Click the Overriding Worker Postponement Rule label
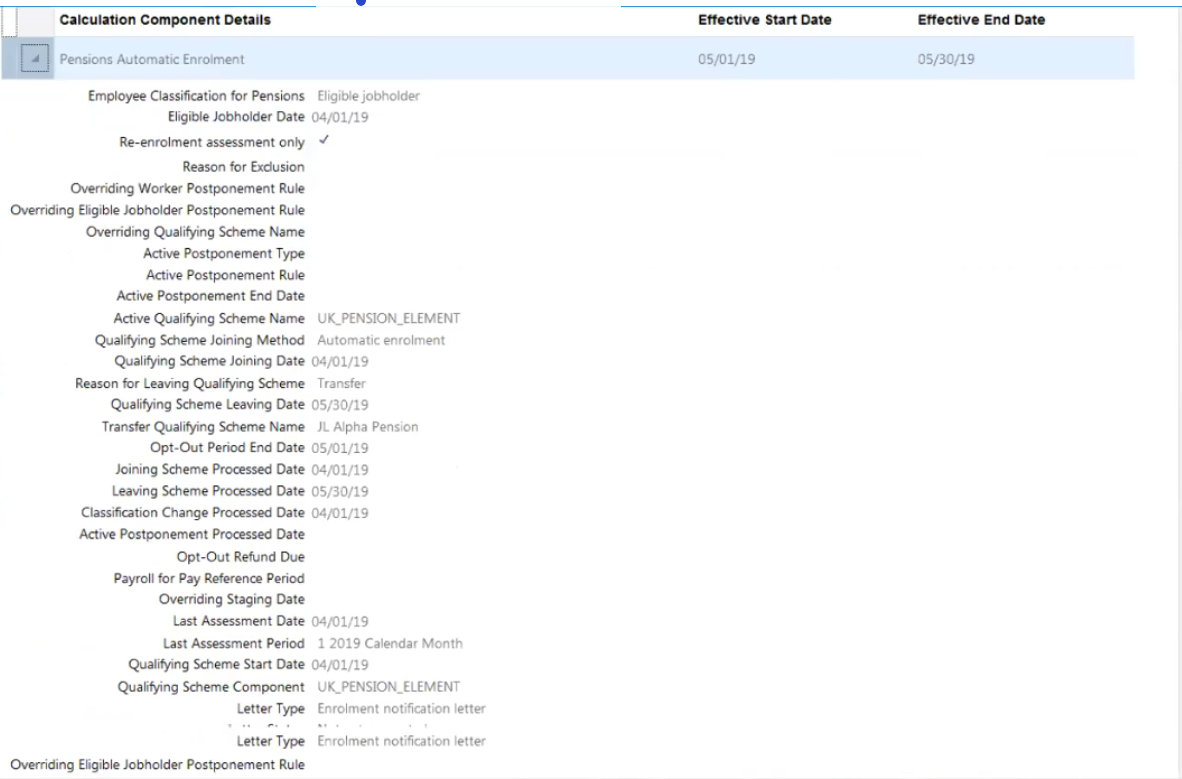Screen dimensions: 1182x779 pyautogui.click(x=188, y=189)
